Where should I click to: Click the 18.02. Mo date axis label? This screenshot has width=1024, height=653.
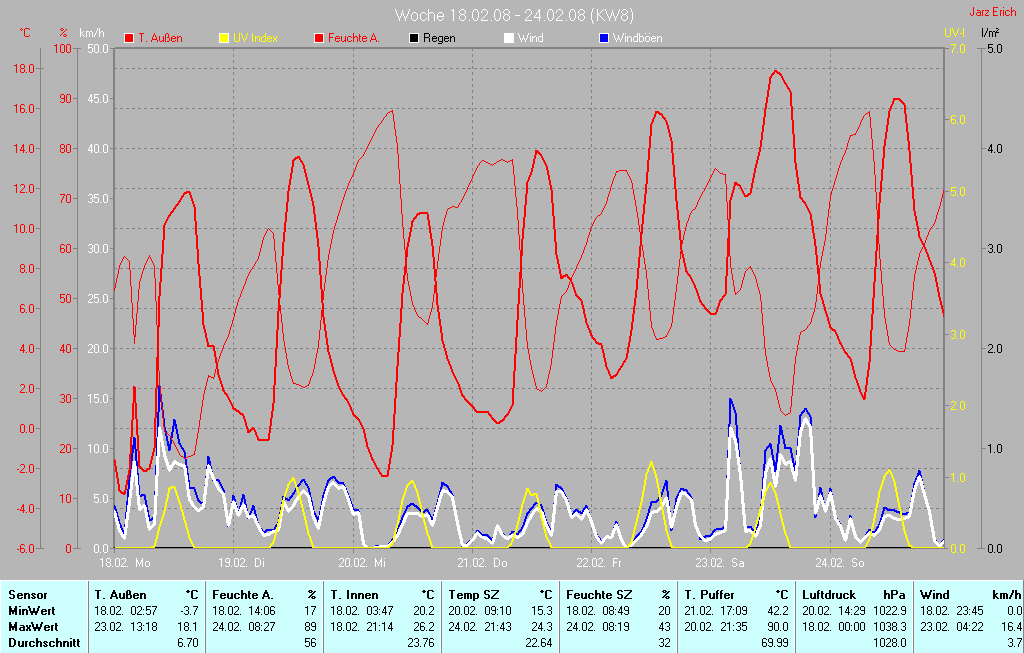[x=124, y=562]
